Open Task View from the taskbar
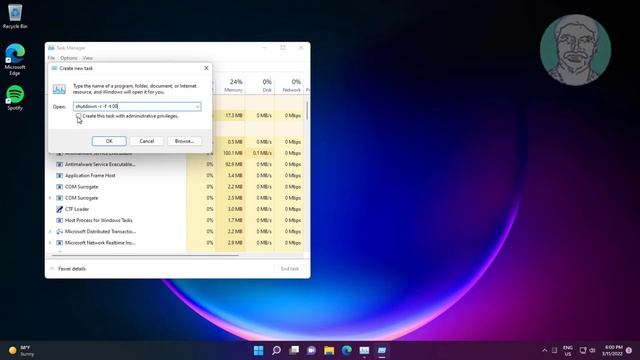640x360 pixels. coord(294,350)
